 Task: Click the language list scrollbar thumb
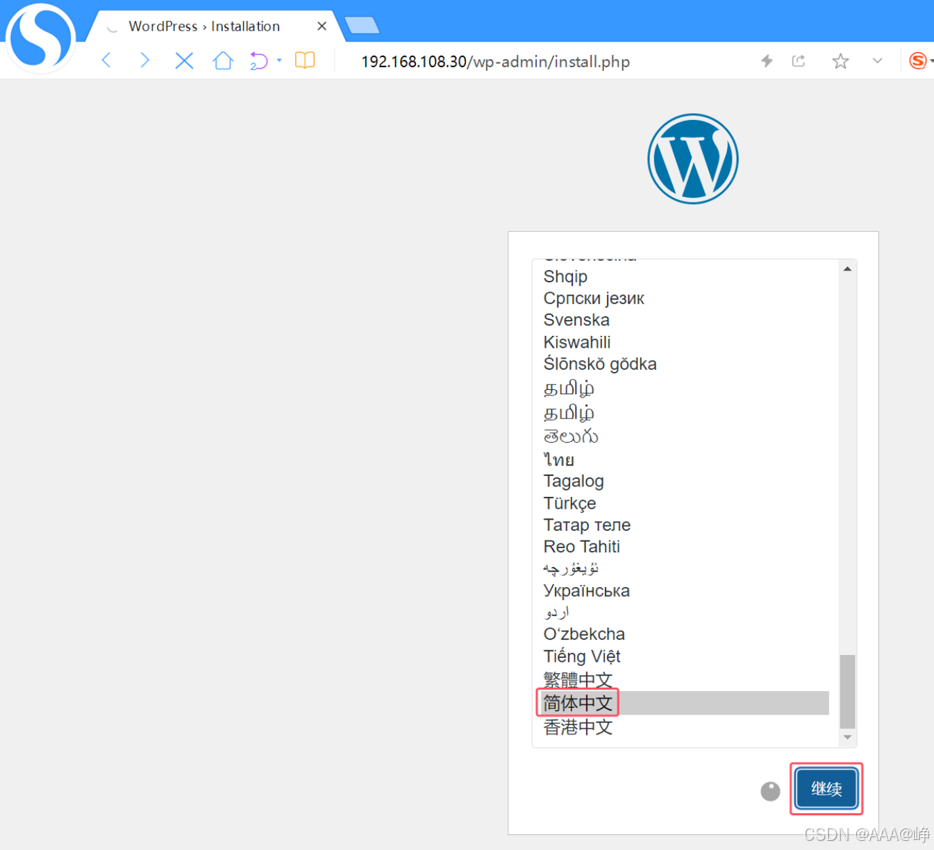pyautogui.click(x=847, y=691)
